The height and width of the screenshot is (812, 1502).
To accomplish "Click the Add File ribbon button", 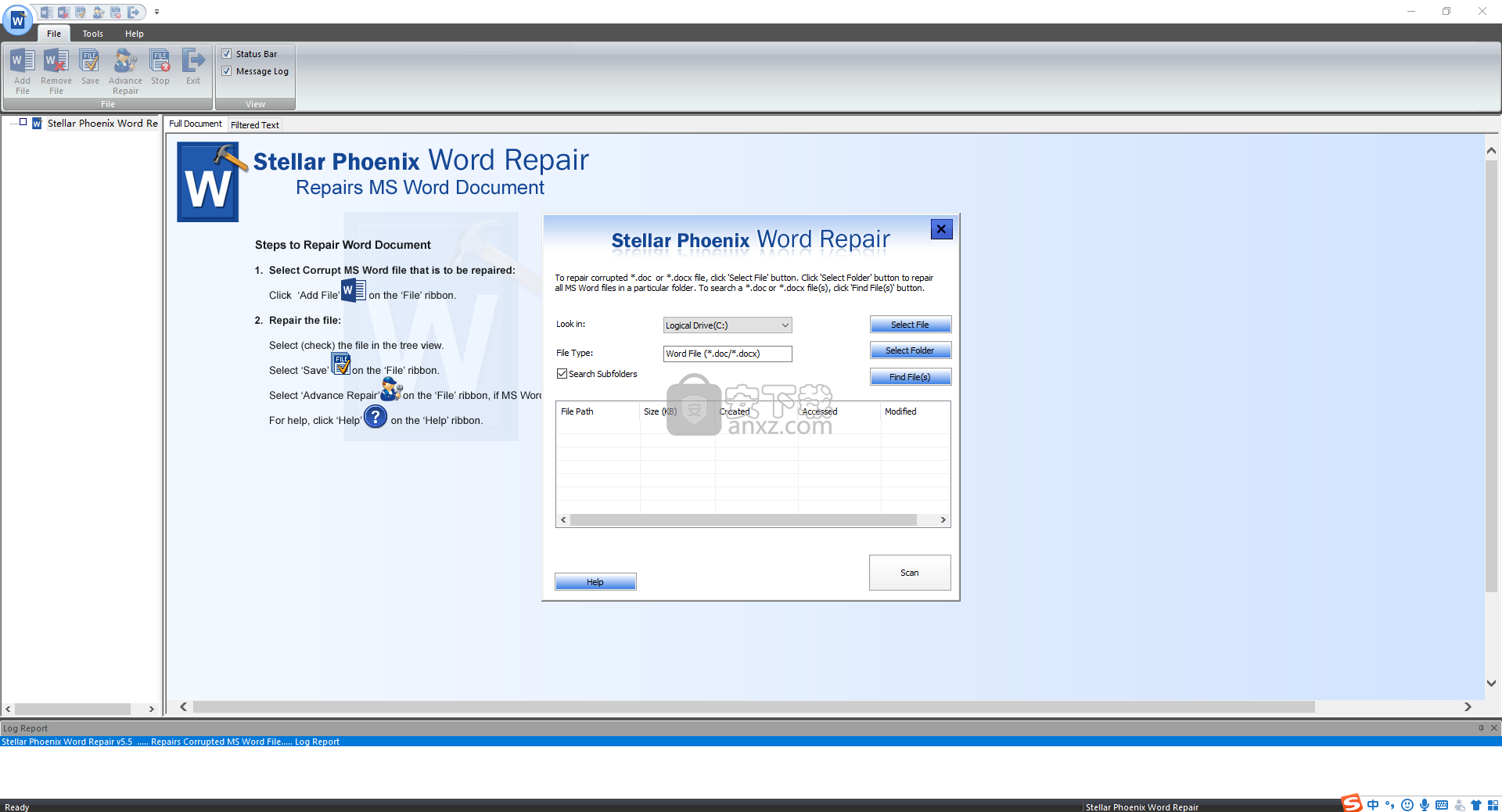I will pos(23,71).
